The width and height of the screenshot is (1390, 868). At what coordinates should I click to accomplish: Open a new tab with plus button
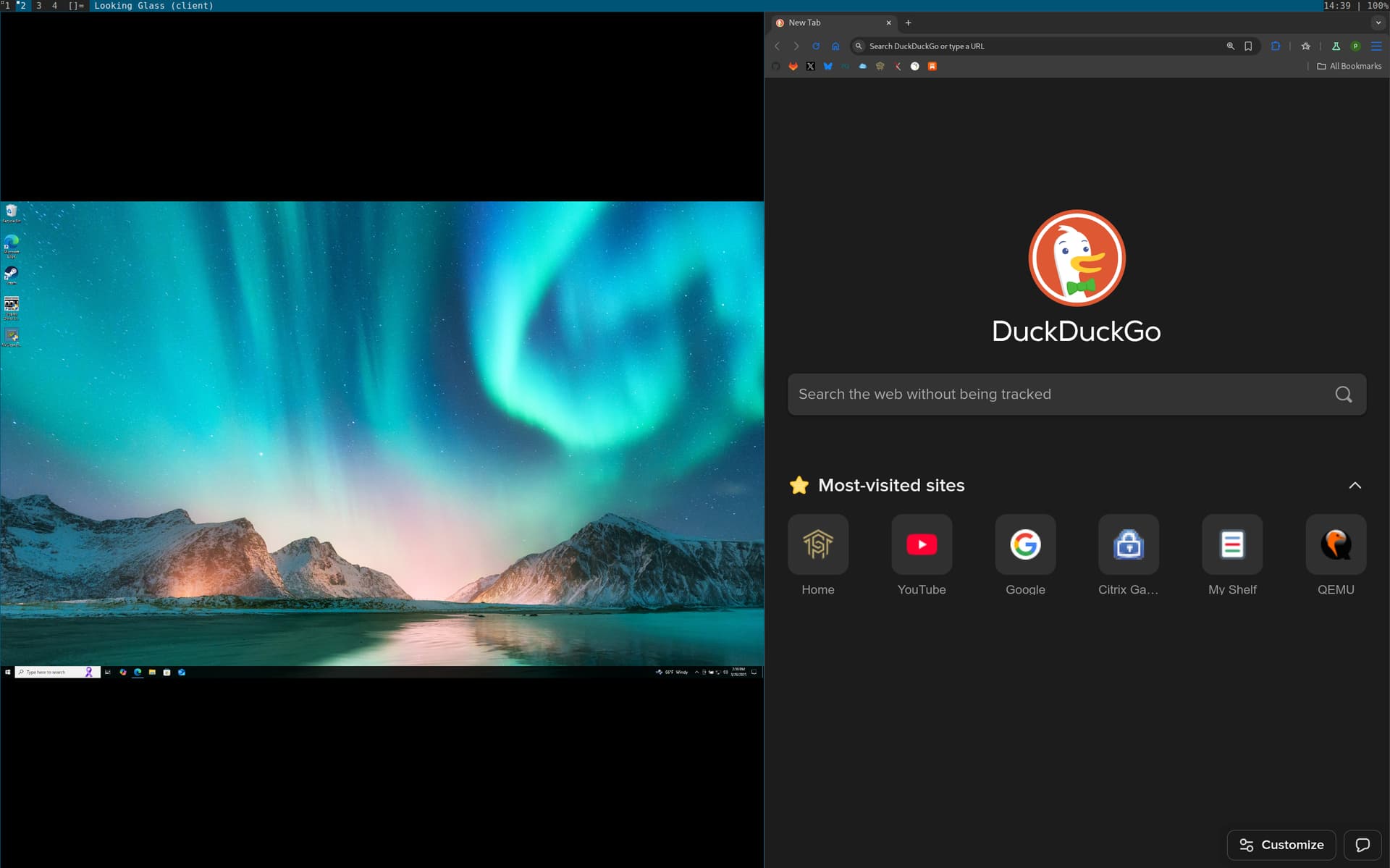point(908,22)
